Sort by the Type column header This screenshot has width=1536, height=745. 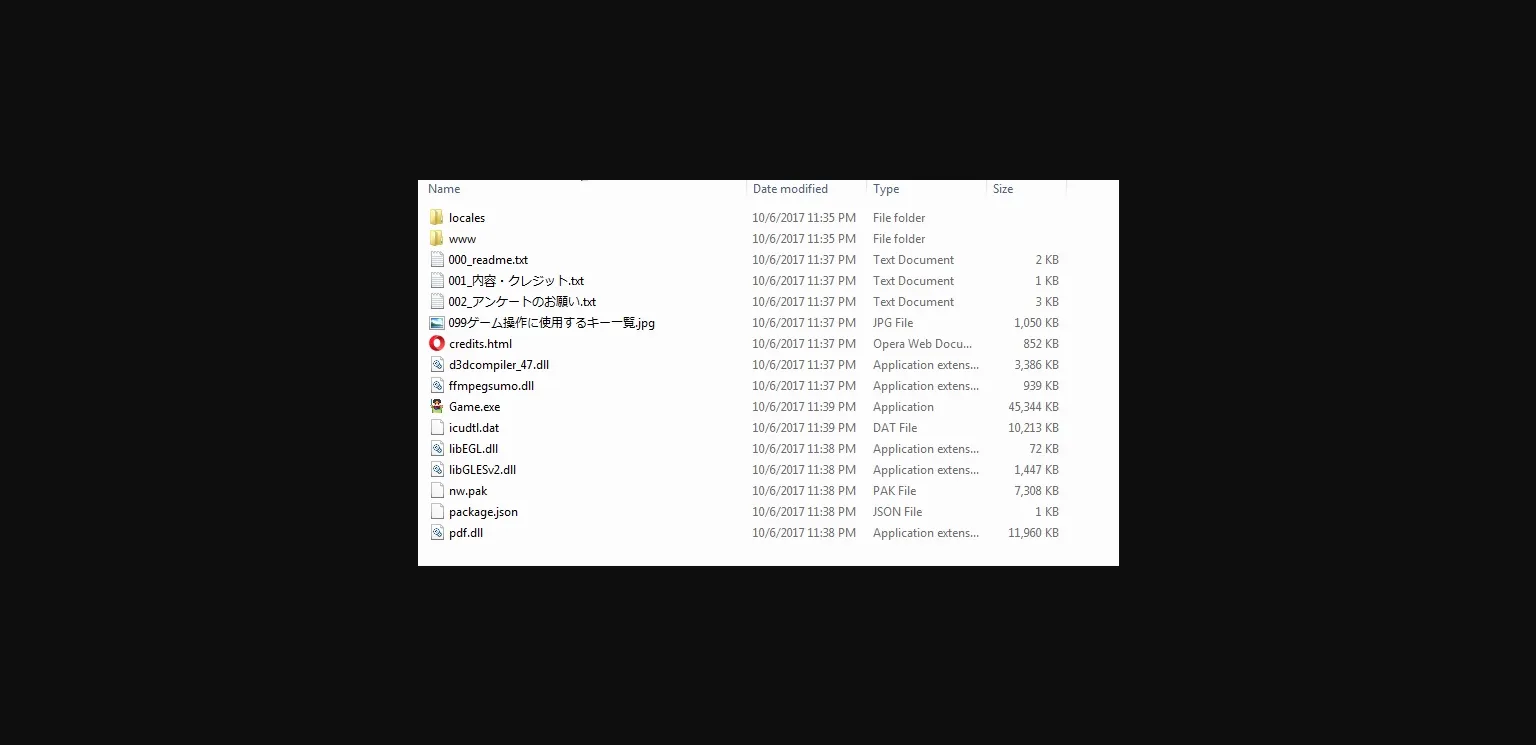click(886, 189)
